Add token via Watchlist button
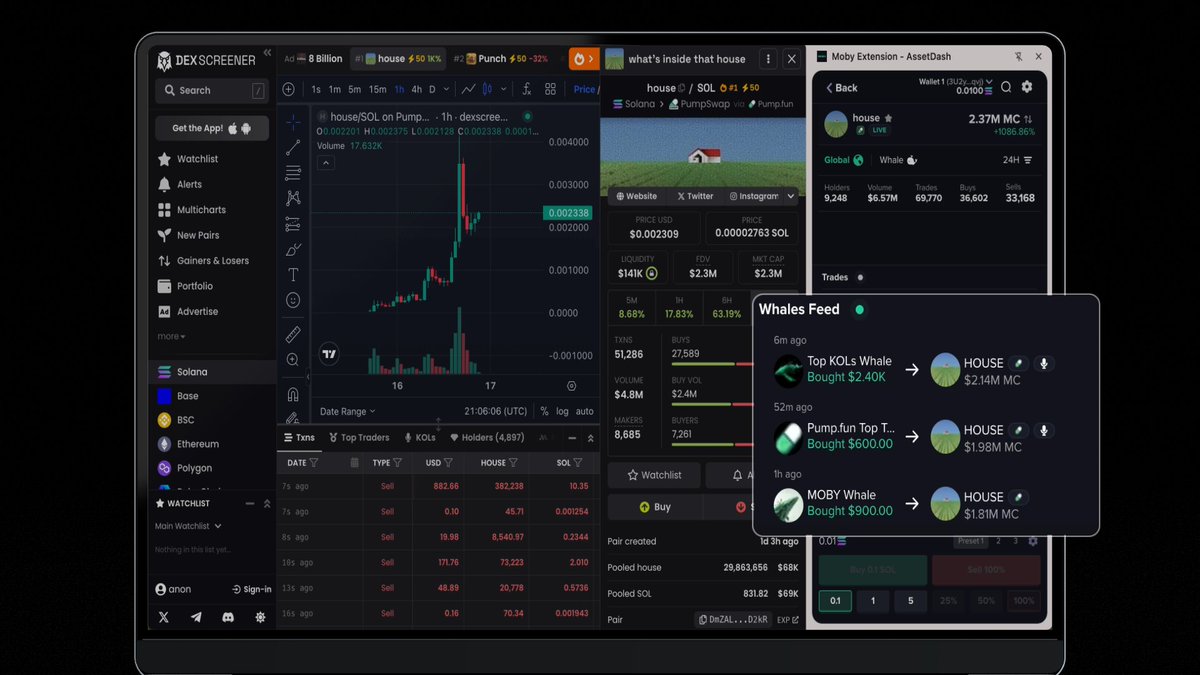This screenshot has width=1200, height=675. [x=654, y=475]
